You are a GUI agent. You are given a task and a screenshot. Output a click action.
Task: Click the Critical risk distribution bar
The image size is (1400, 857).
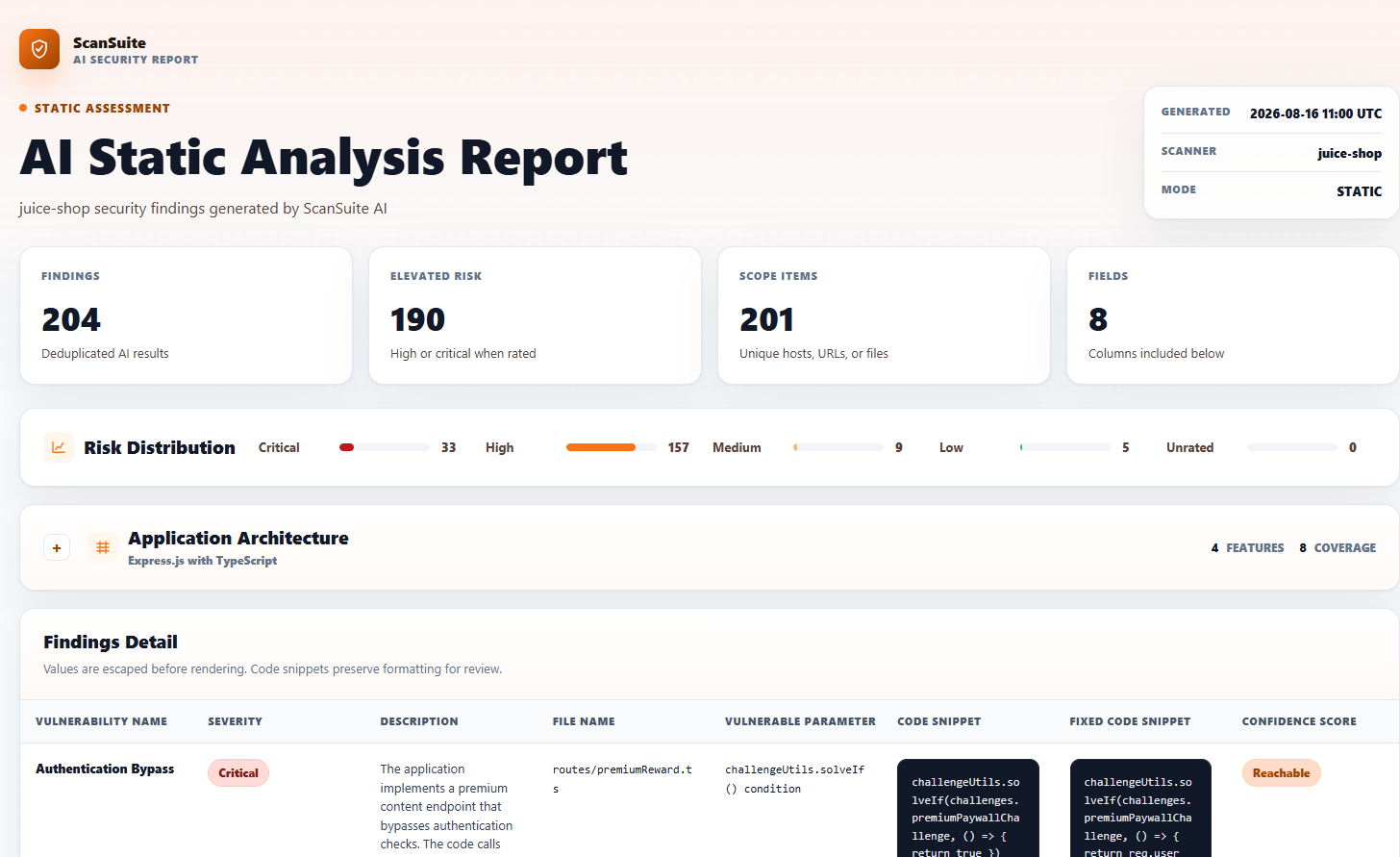[x=385, y=447]
